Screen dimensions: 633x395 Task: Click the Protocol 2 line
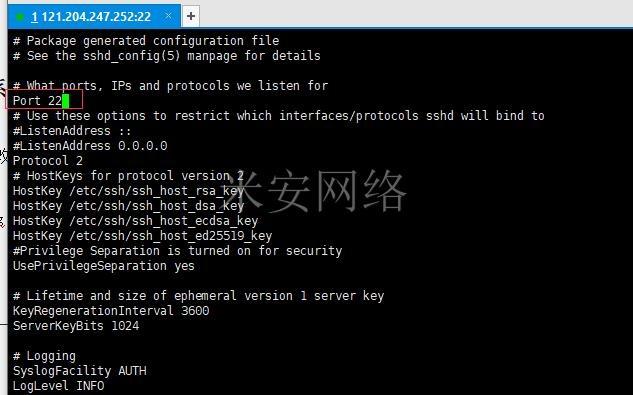pyautogui.click(x=48, y=161)
